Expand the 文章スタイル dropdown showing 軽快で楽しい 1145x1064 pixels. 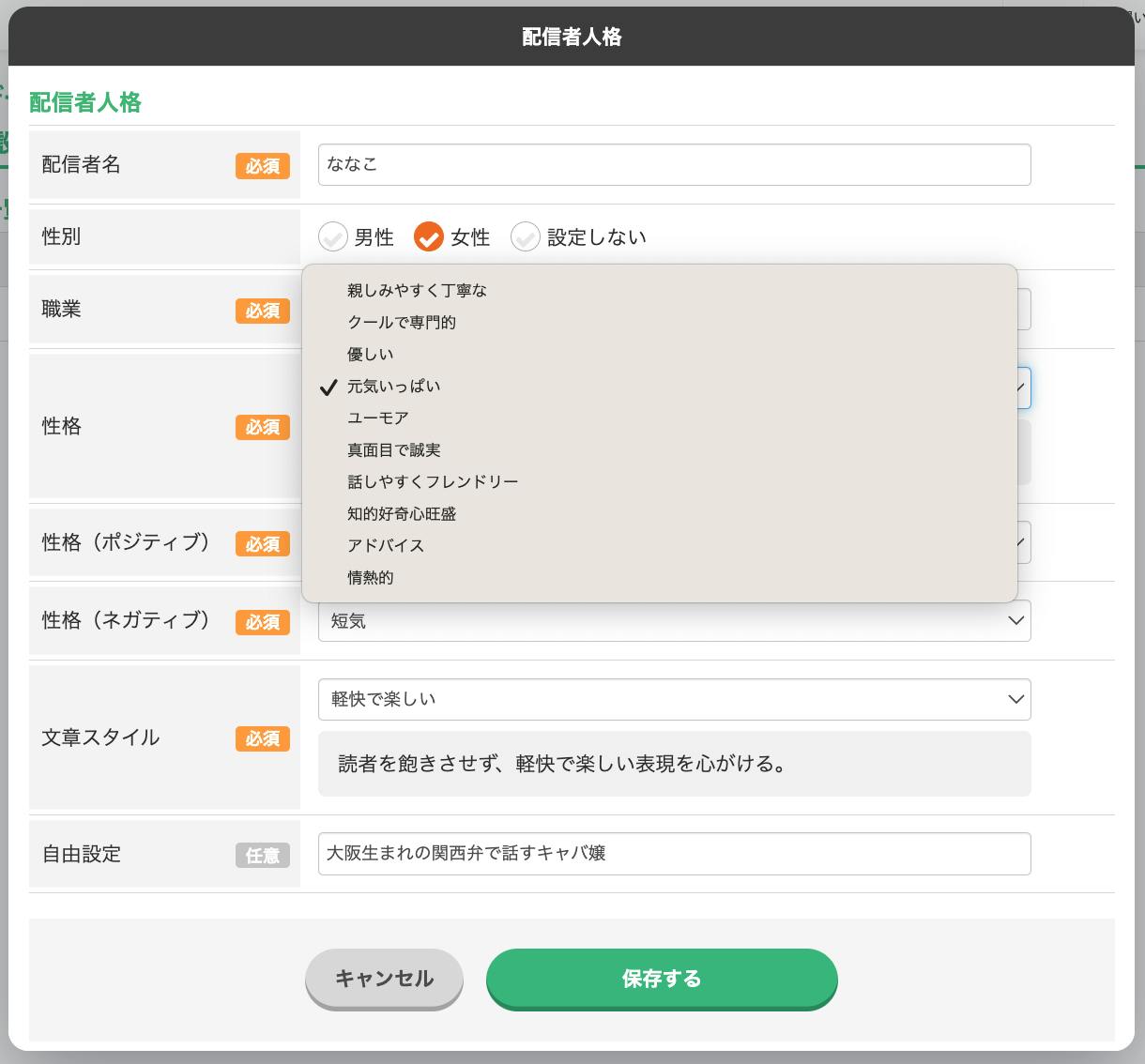click(x=674, y=700)
